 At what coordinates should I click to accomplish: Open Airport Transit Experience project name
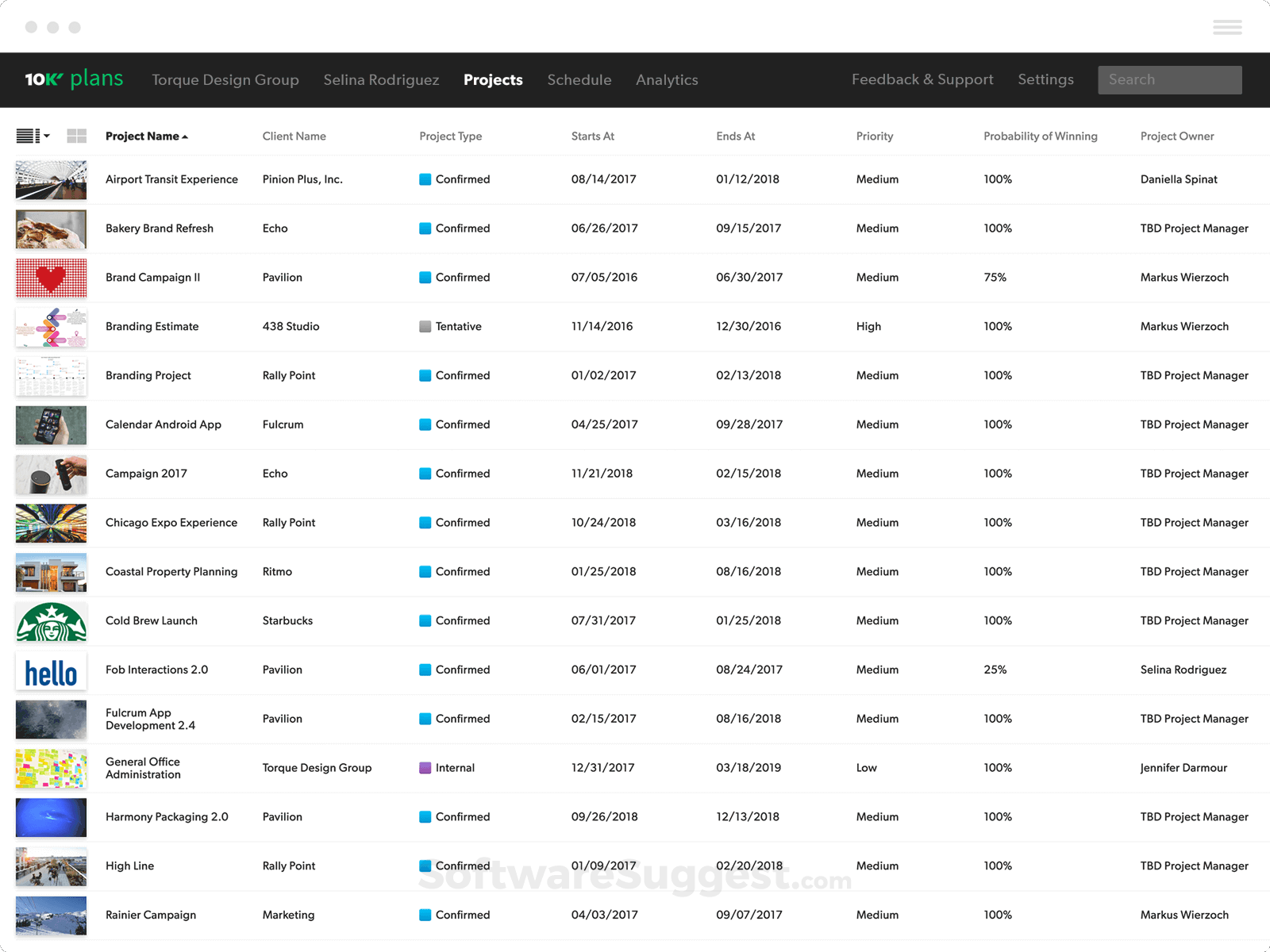(x=171, y=179)
